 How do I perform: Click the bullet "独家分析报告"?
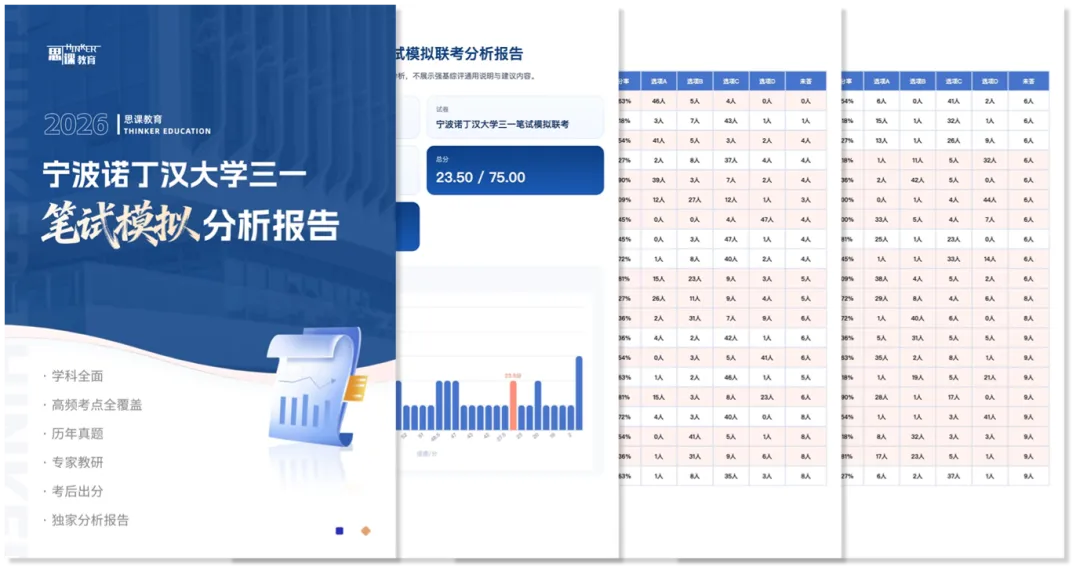coord(90,520)
